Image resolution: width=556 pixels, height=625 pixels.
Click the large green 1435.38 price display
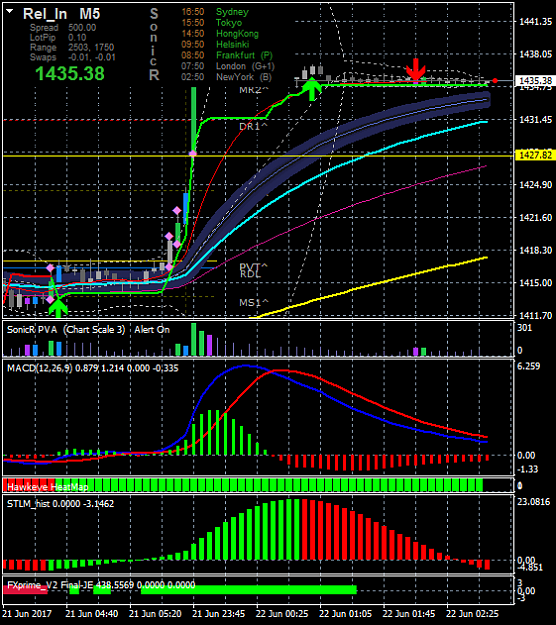point(70,73)
